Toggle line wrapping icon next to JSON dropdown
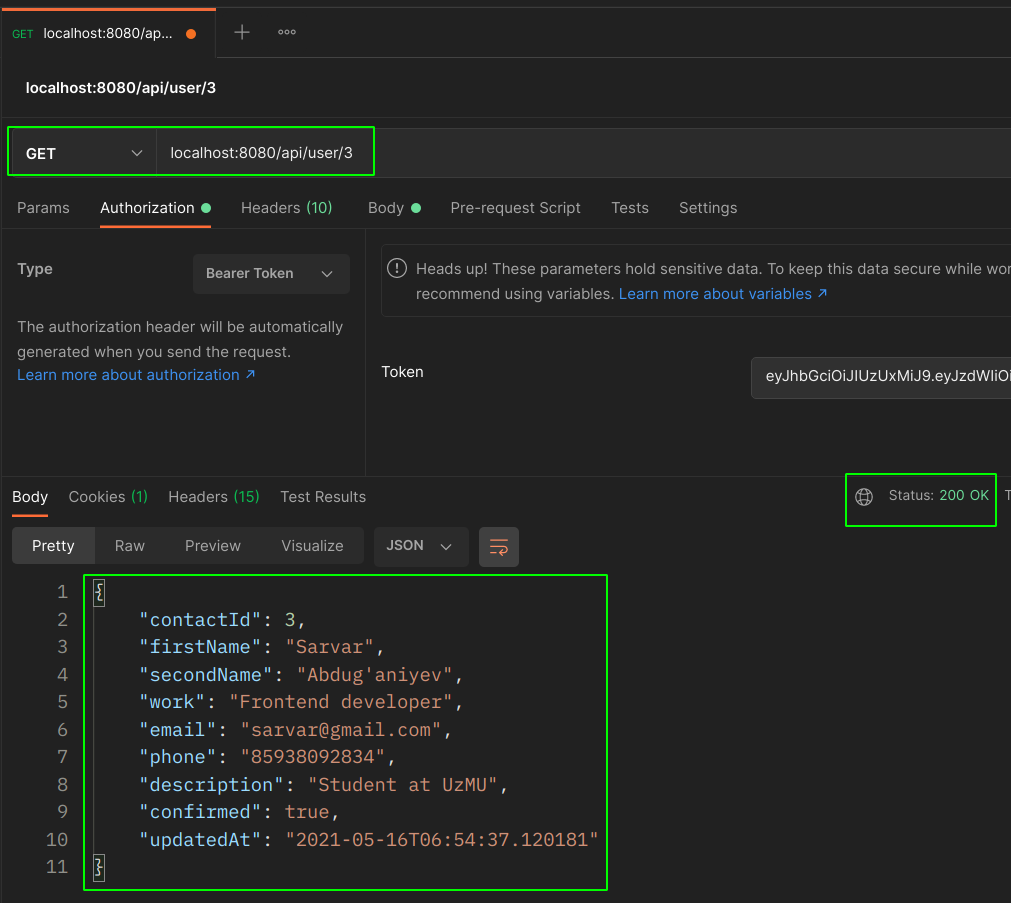The width and height of the screenshot is (1011, 903). click(498, 546)
